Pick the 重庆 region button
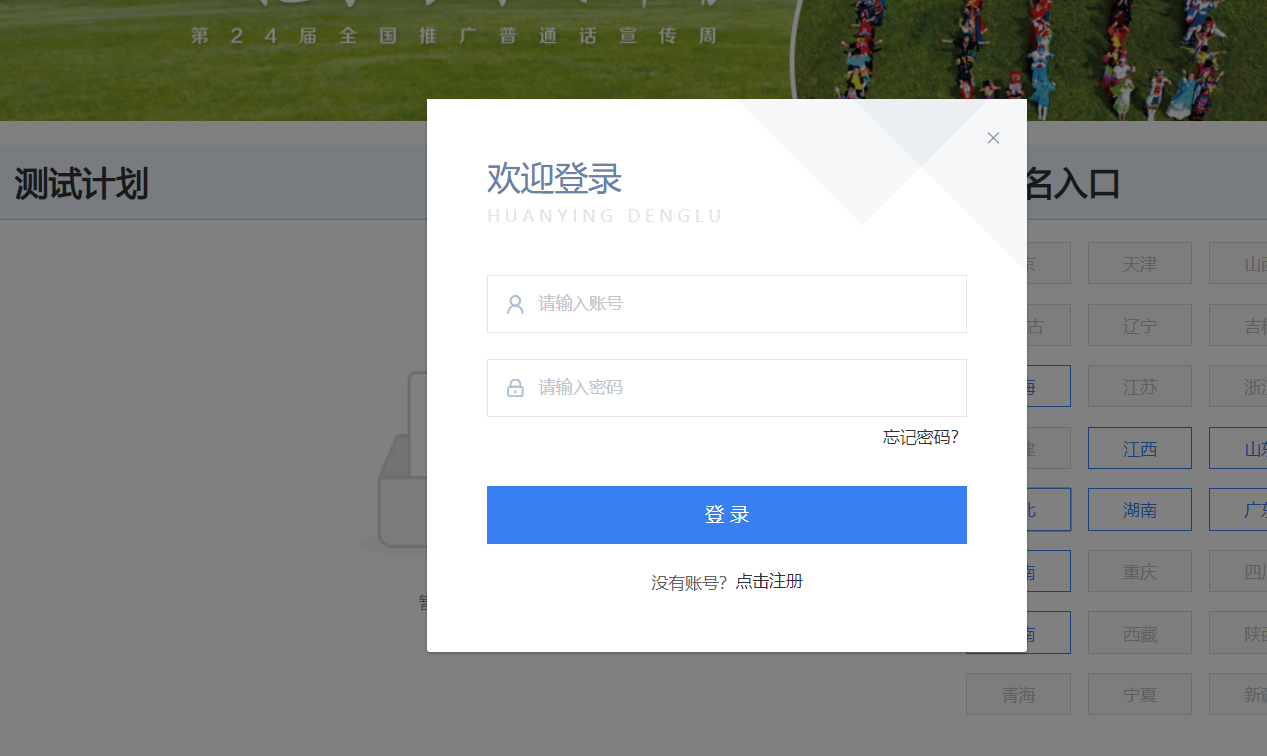Screen dimensions: 1267x756 [1139, 572]
